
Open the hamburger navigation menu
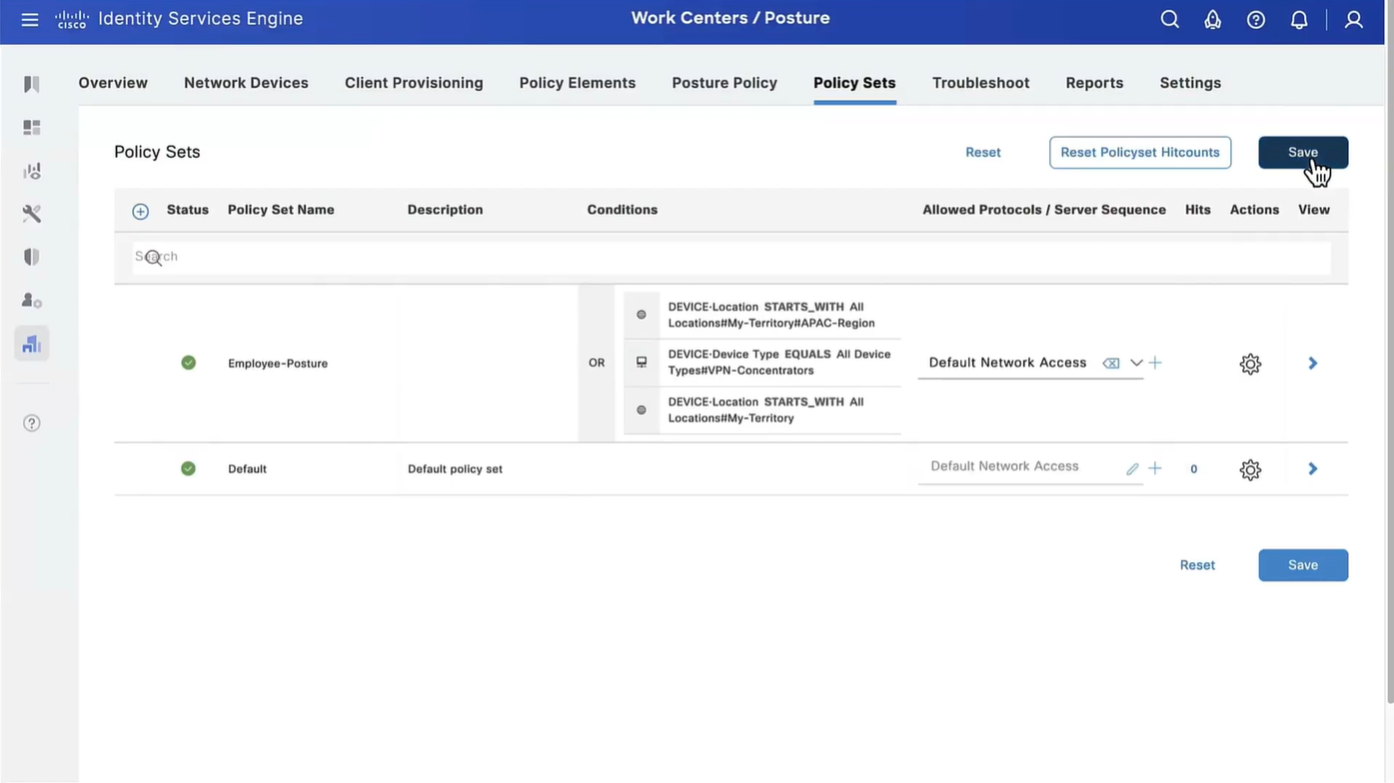(x=30, y=20)
